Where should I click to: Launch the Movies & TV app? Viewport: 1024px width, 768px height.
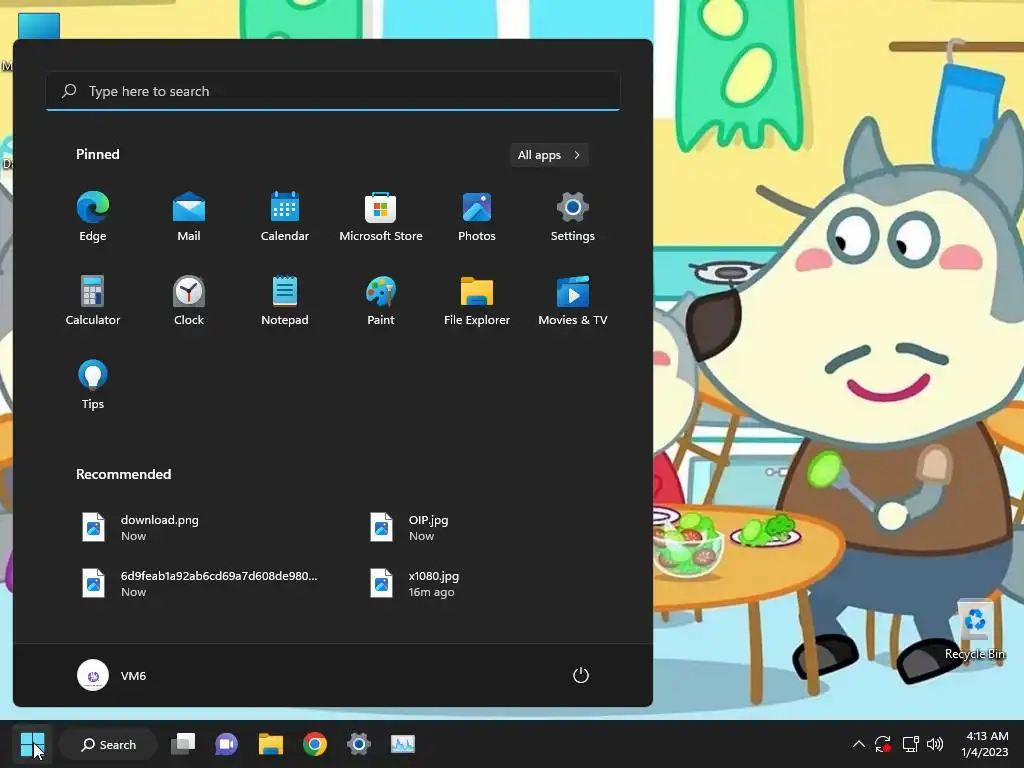coord(573,300)
